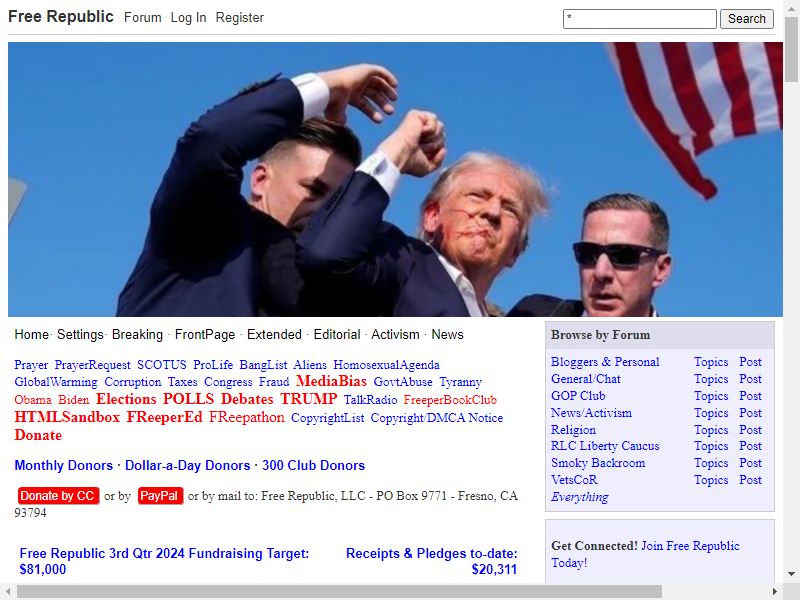Open the Forum link in header

click(142, 18)
